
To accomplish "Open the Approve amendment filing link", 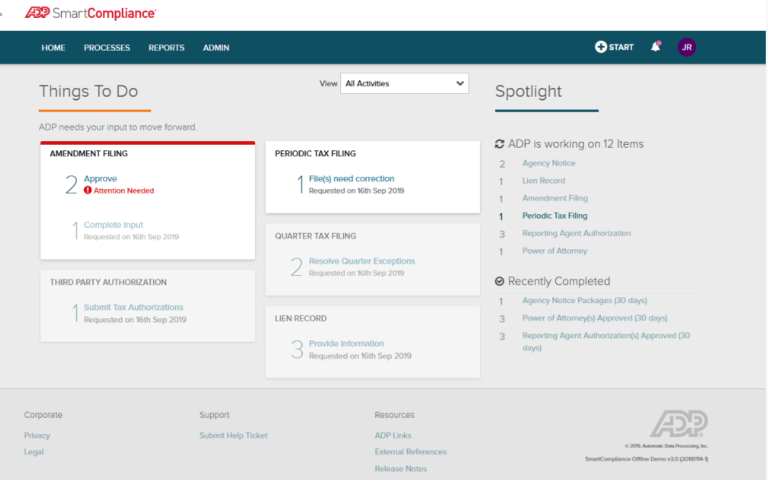I will click(100, 178).
